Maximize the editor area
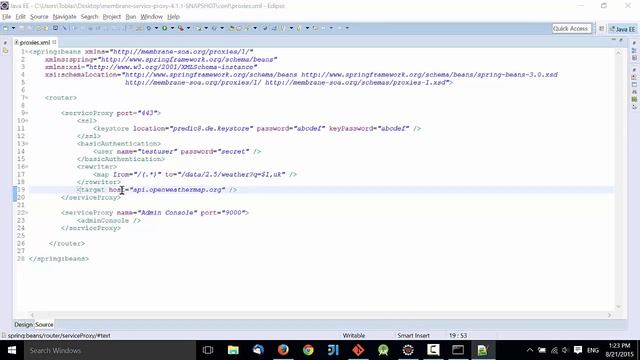Image resolution: width=640 pixels, height=360 pixels. [x=621, y=40]
